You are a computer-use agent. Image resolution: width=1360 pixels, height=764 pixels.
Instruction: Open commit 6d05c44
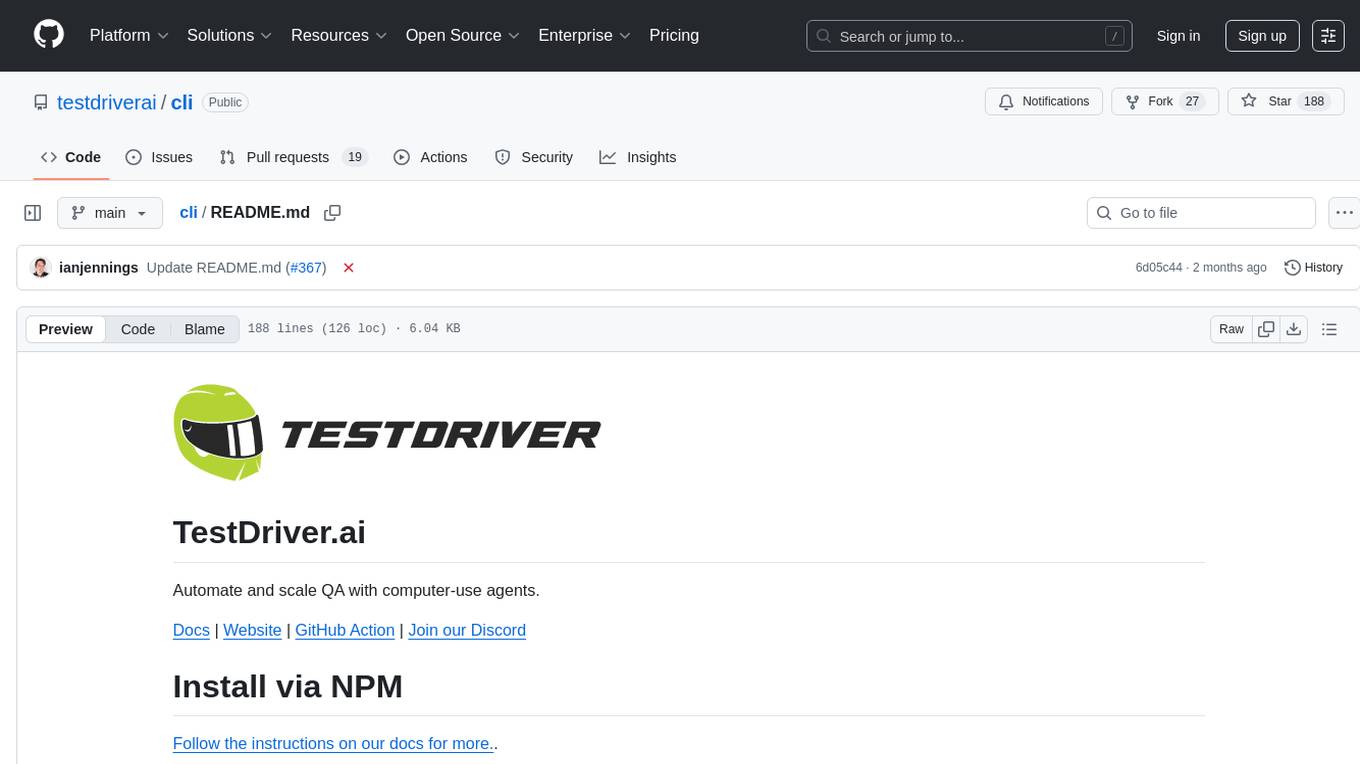1159,268
